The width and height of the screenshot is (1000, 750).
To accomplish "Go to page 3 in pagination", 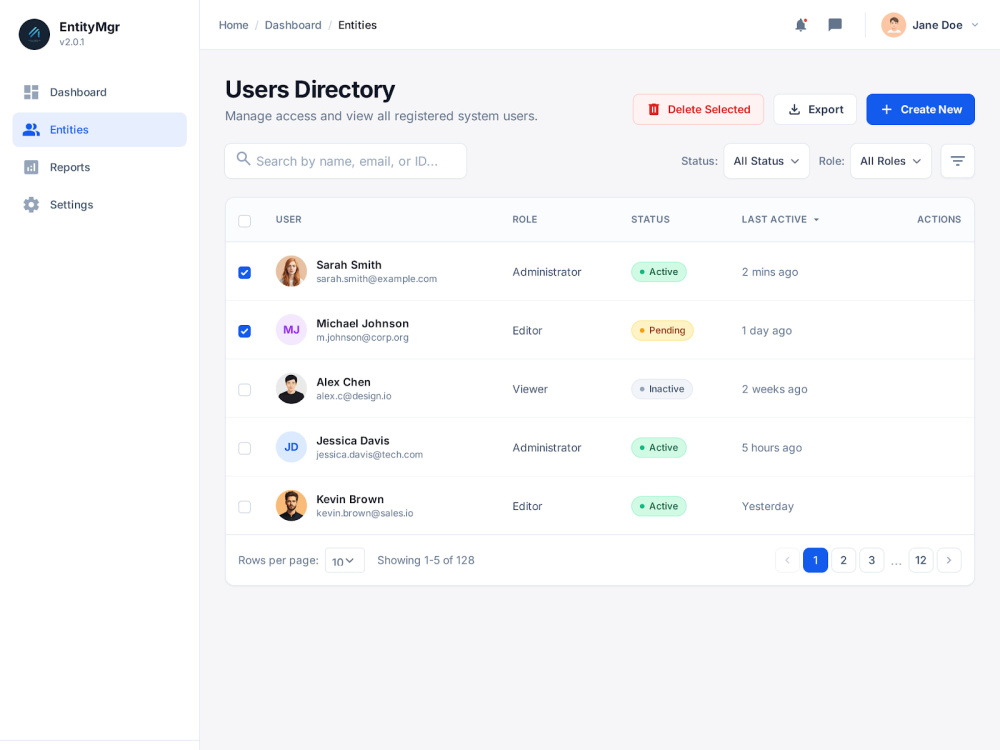I will click(871, 560).
